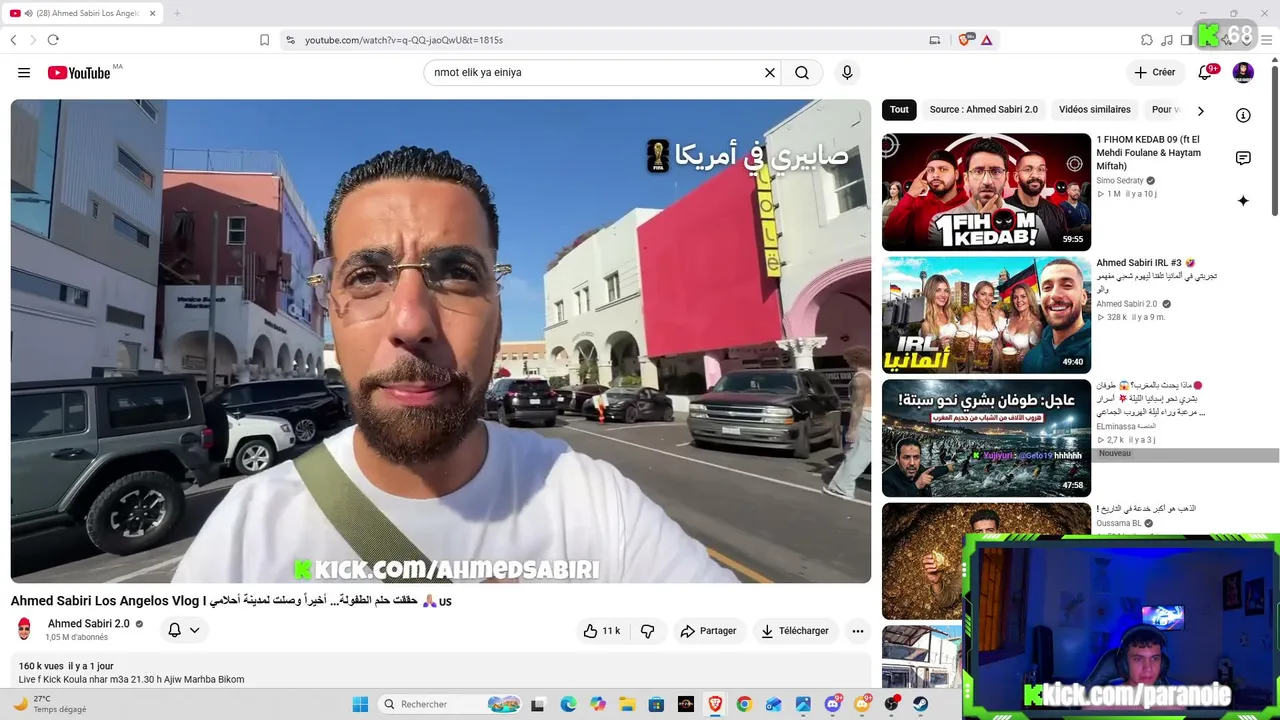Open Simo Sedraty channel name
The width and height of the screenshot is (1280, 720).
pos(1119,181)
